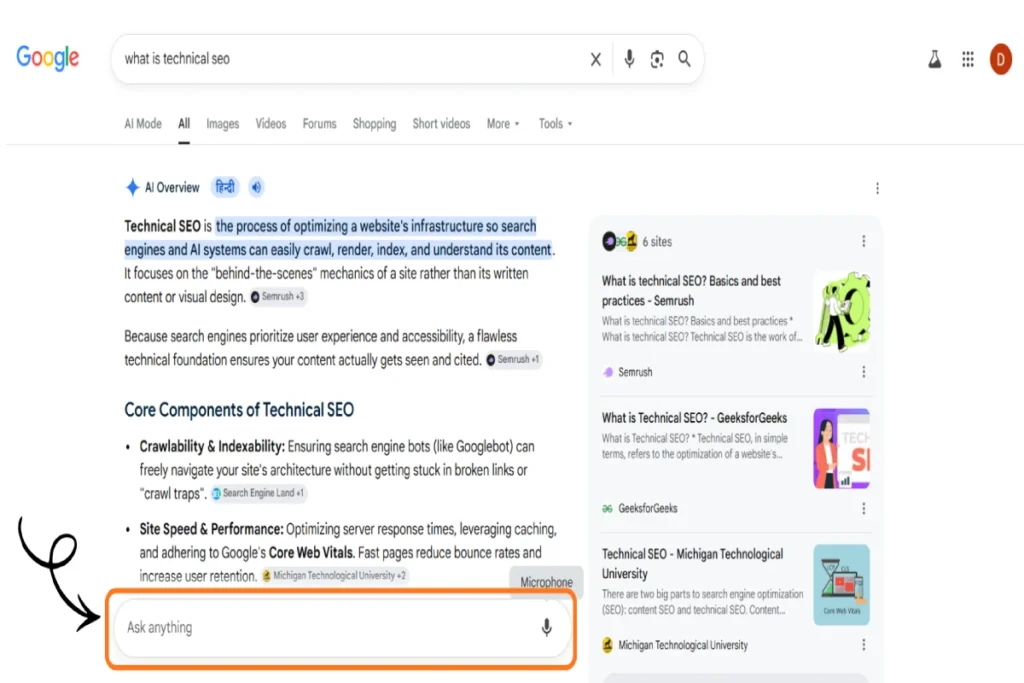Open 'What is technical SEO? Basics' Semrush result
The width and height of the screenshot is (1024, 683).
coord(691,291)
